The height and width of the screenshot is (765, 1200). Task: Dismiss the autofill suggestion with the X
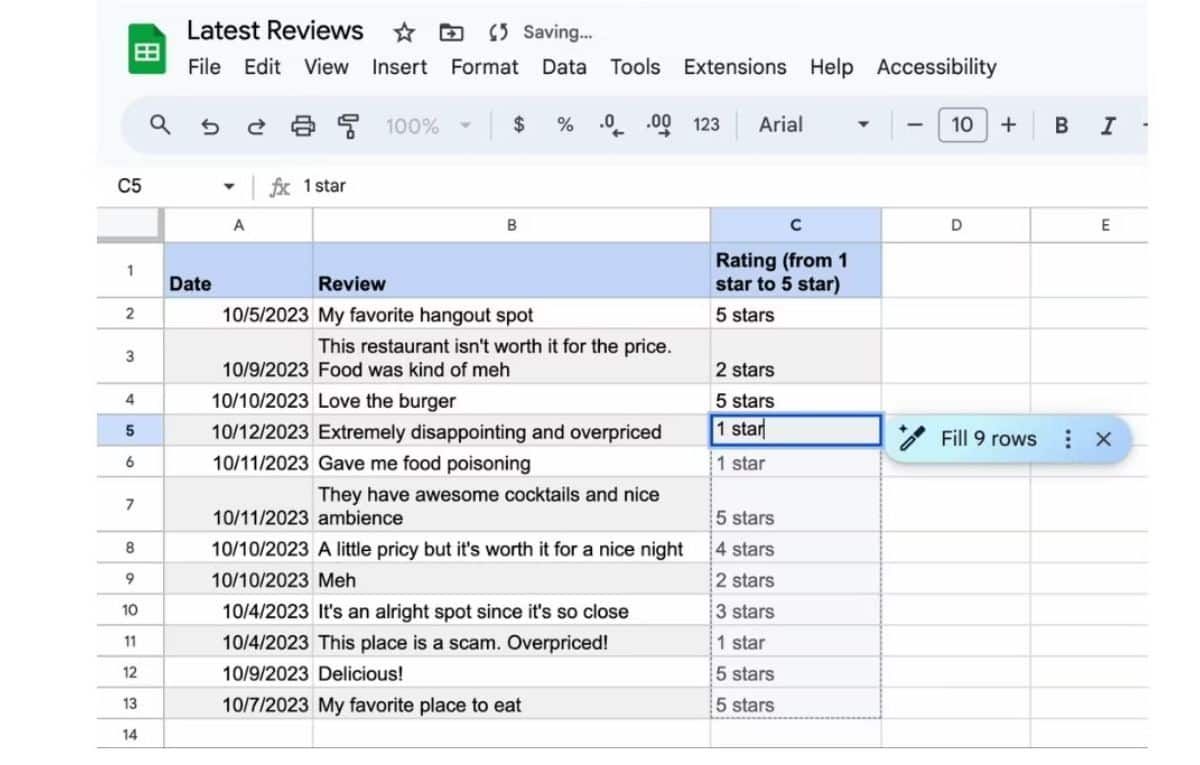(1104, 438)
